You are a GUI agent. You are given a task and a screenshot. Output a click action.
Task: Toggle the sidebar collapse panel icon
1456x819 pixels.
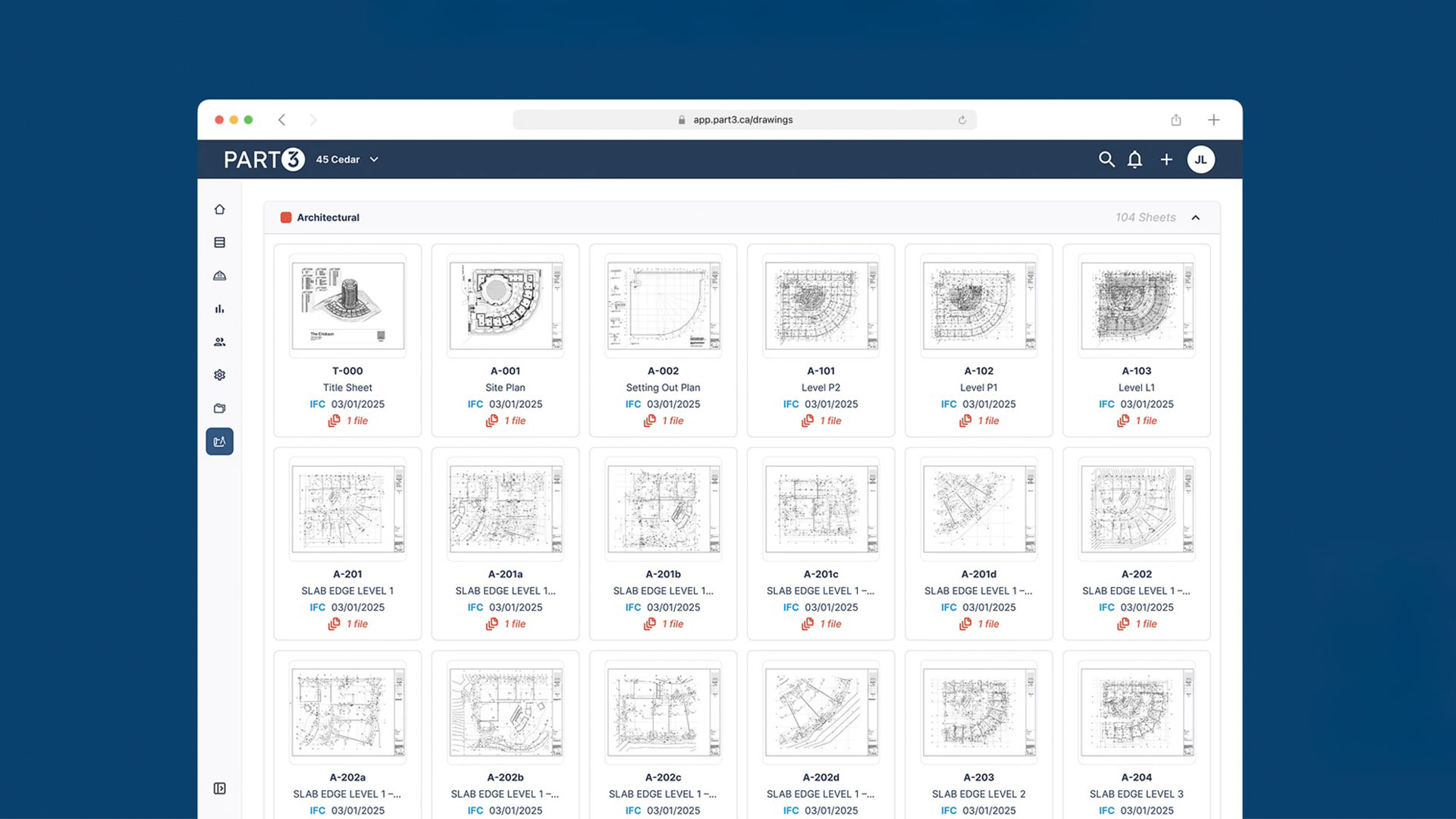219,789
